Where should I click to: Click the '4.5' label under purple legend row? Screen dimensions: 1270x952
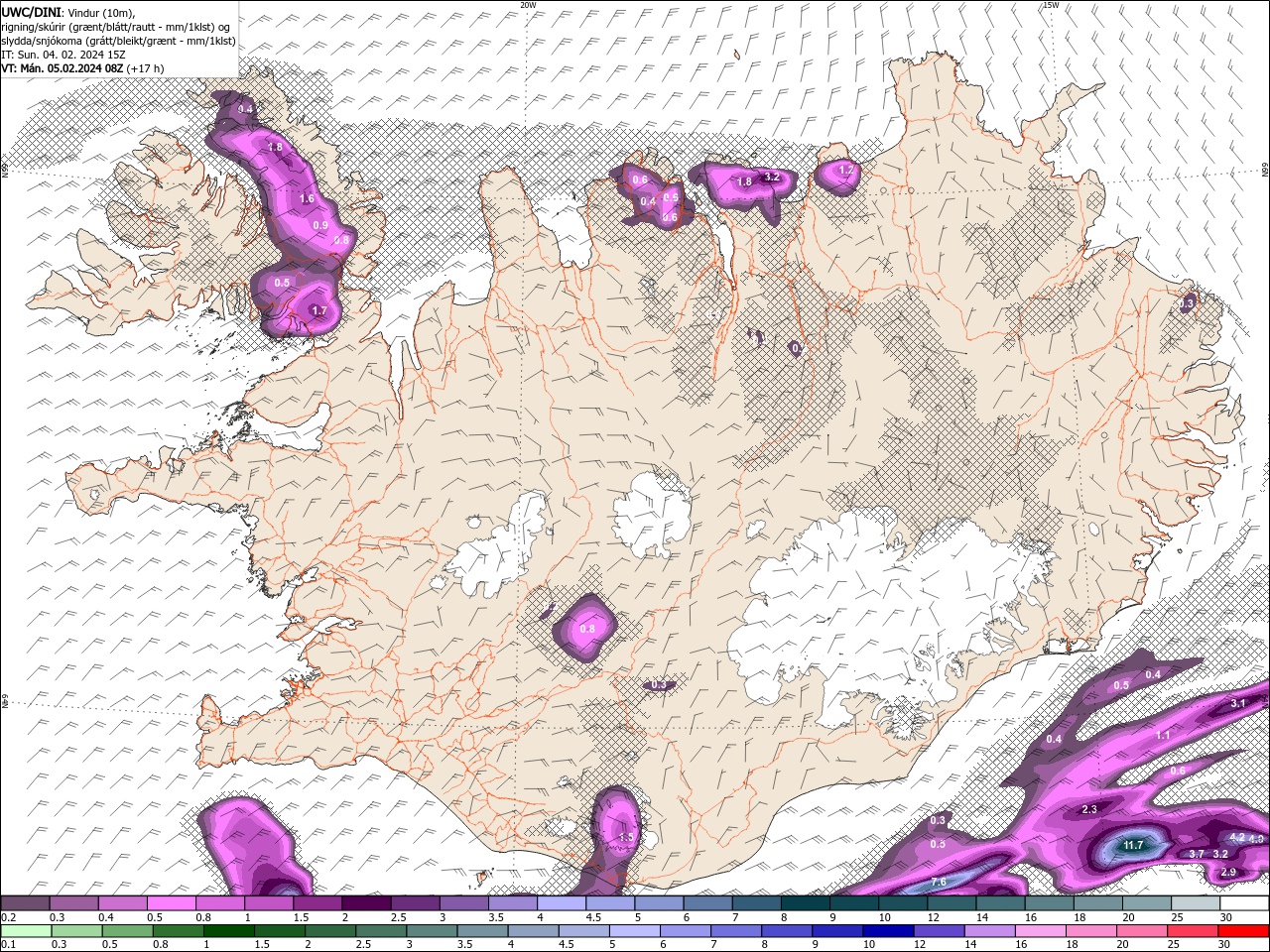coord(593,917)
